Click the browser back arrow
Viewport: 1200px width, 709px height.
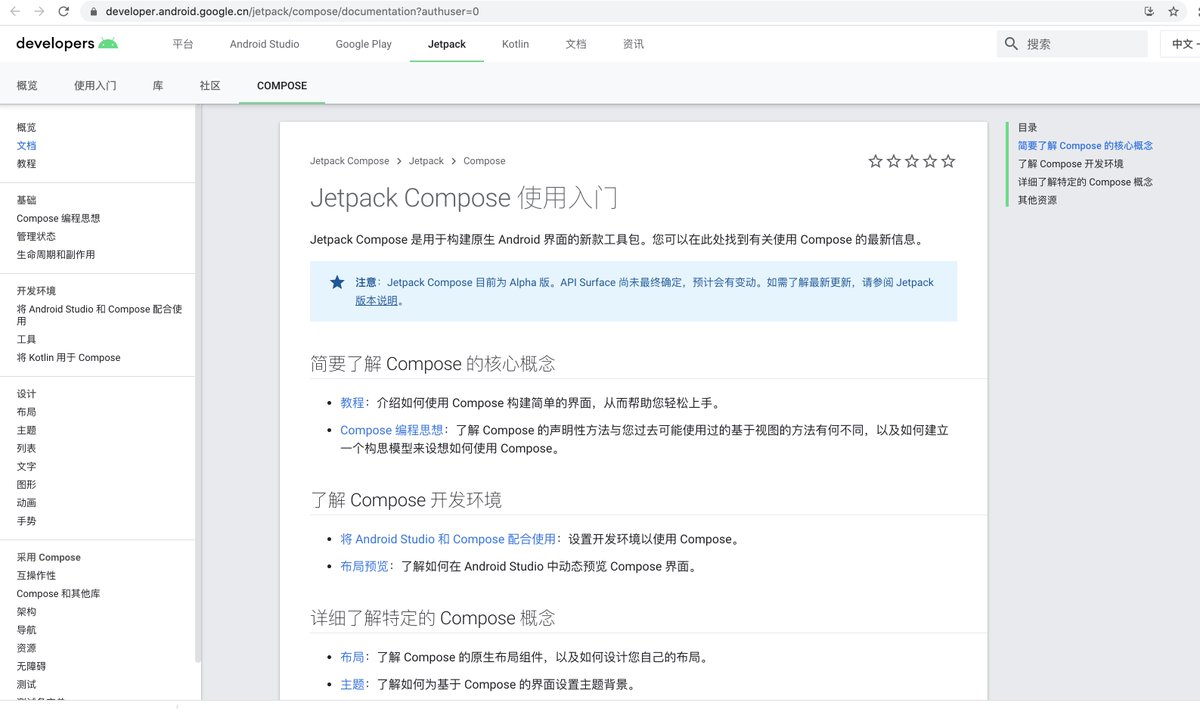[x=15, y=11]
